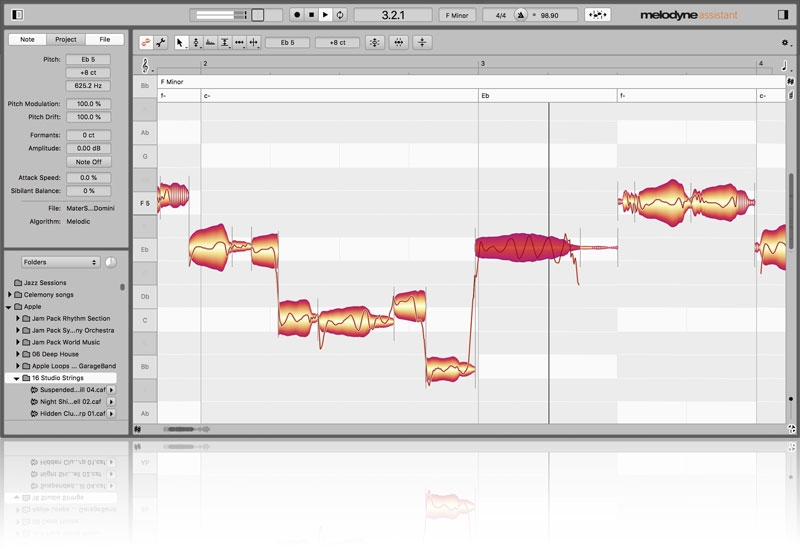
Task: Select the pitch tool in toolbar
Action: pos(195,43)
